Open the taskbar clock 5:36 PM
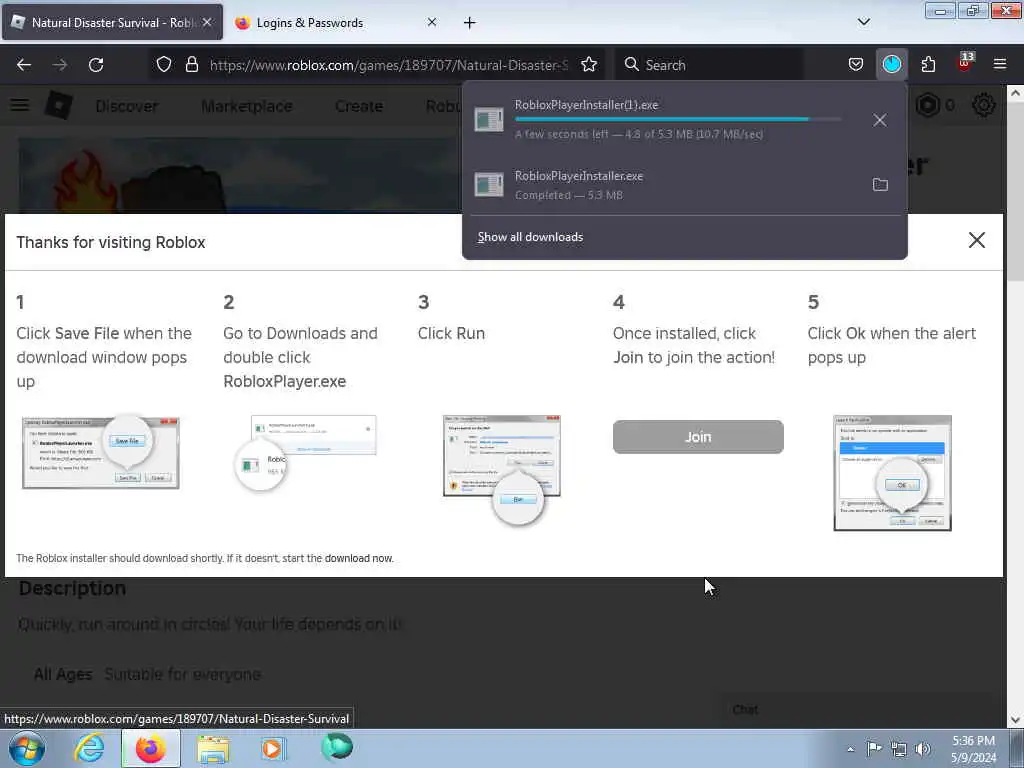 click(x=973, y=749)
